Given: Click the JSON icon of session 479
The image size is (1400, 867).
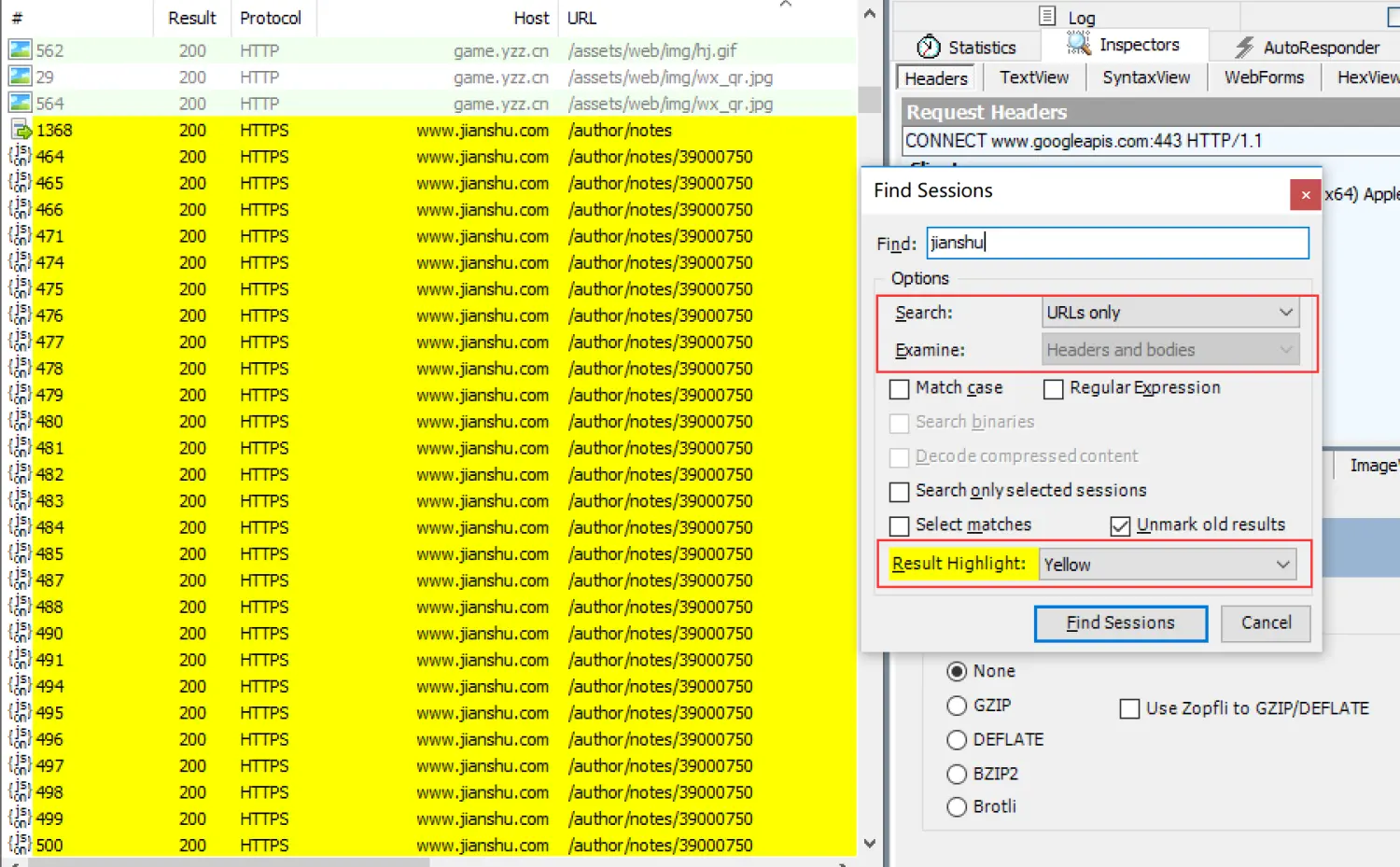Looking at the screenshot, I should click(20, 395).
